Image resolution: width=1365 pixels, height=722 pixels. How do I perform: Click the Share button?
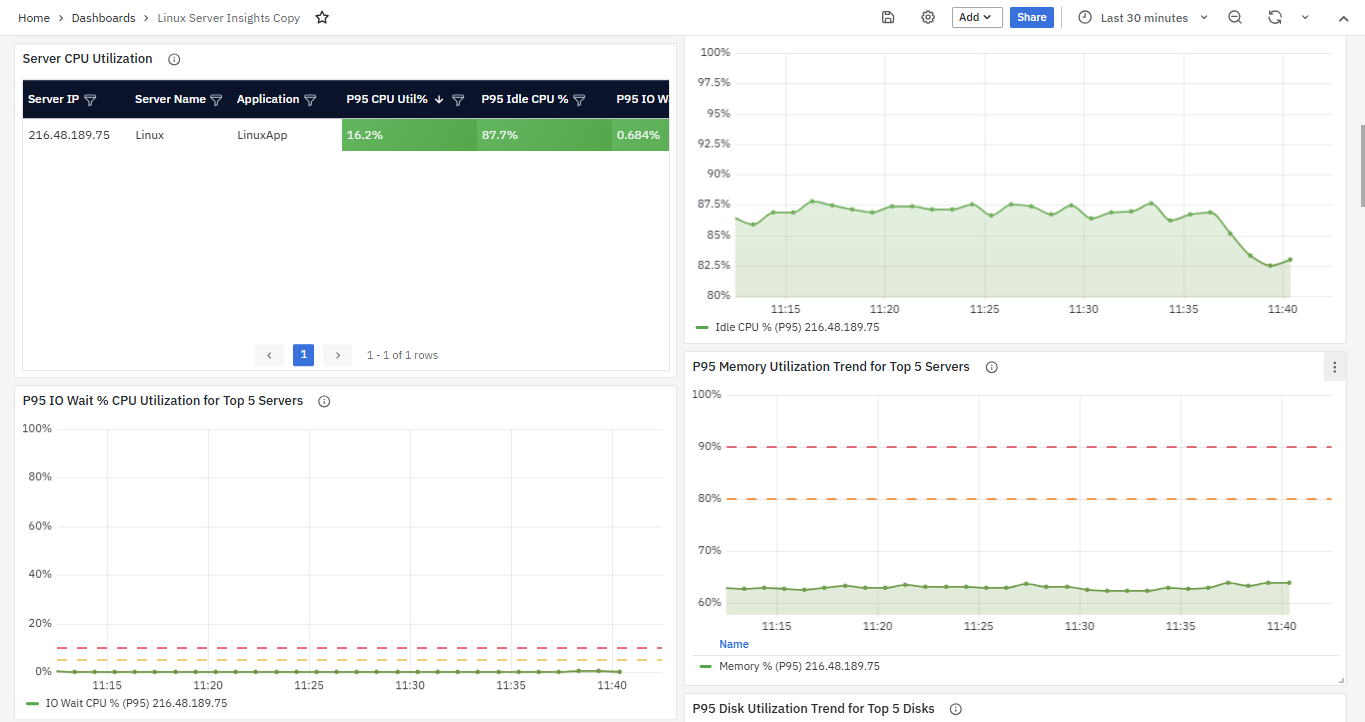point(1031,17)
